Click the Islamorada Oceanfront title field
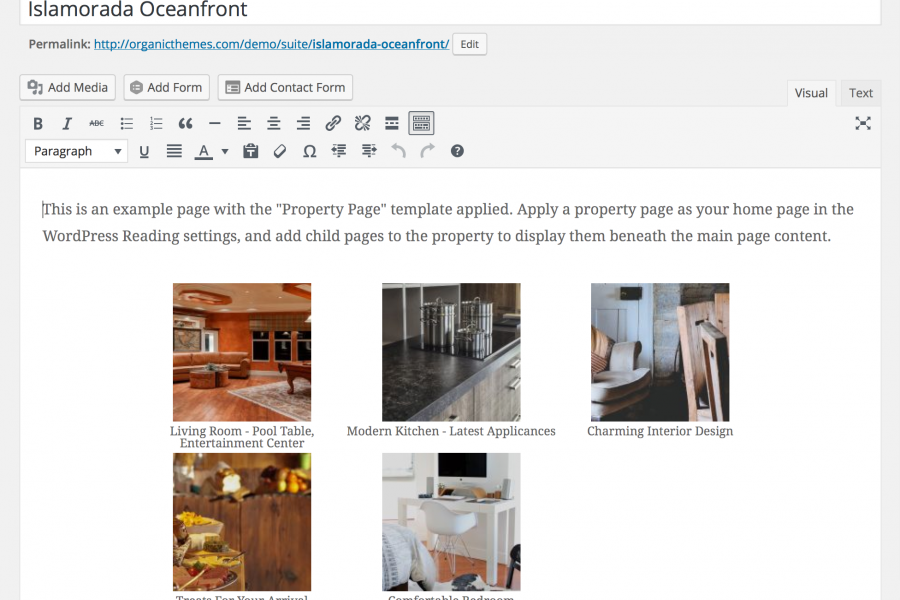This screenshot has width=900, height=600. [450, 10]
